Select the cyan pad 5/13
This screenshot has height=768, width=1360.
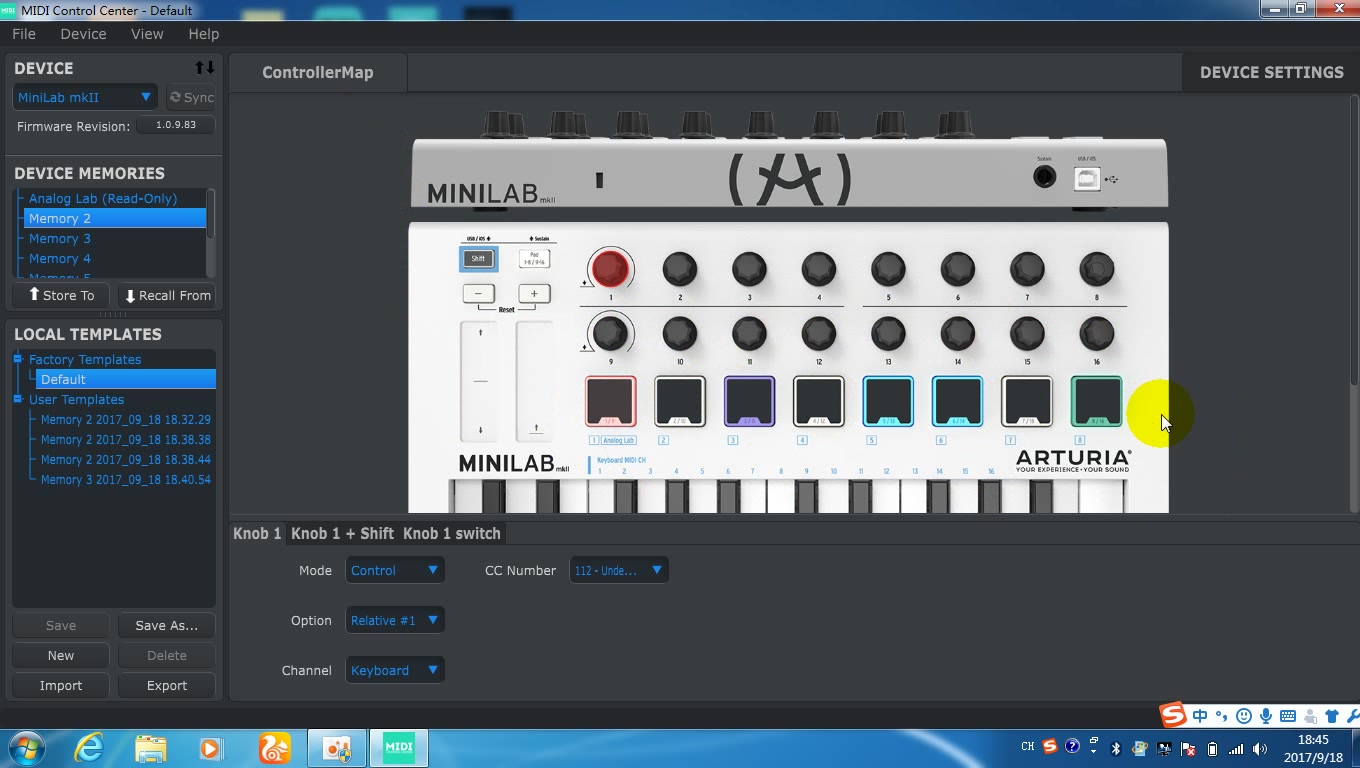coord(888,401)
